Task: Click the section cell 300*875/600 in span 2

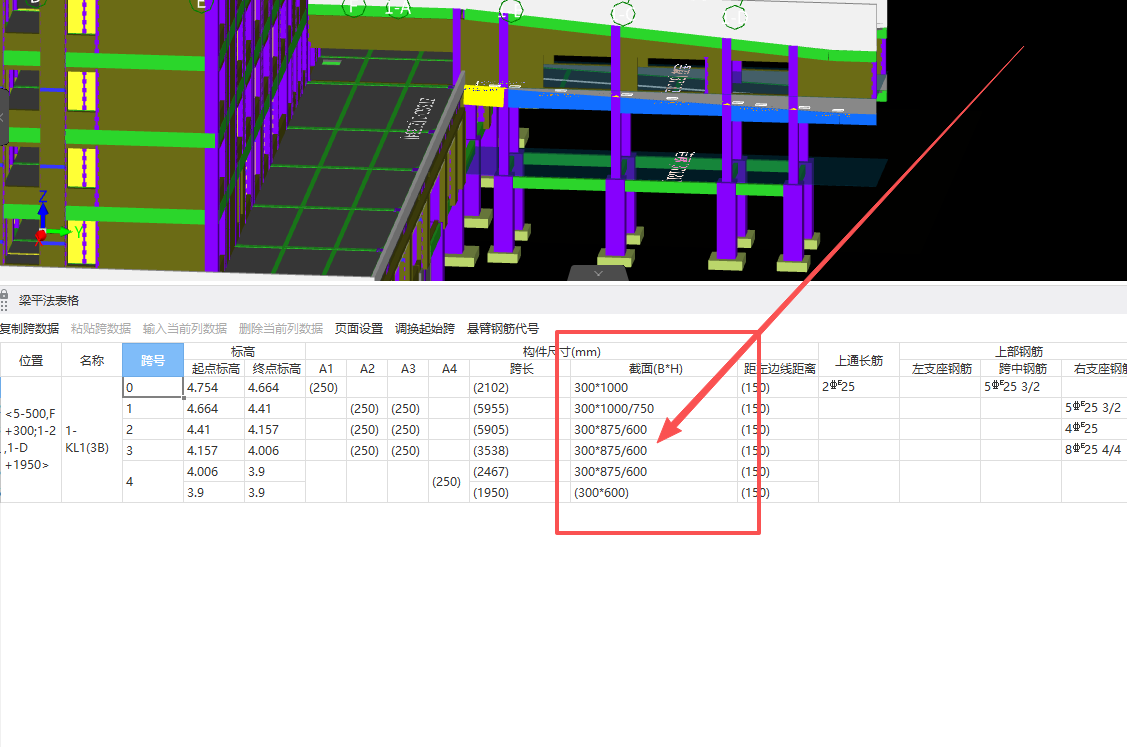Action: (x=655, y=429)
